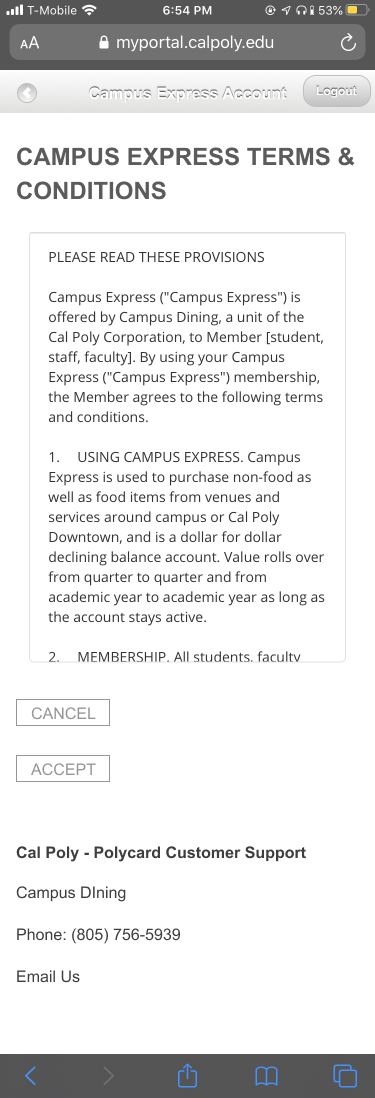
Task: Tap Safari's forward chevron
Action: pyautogui.click(x=108, y=1076)
